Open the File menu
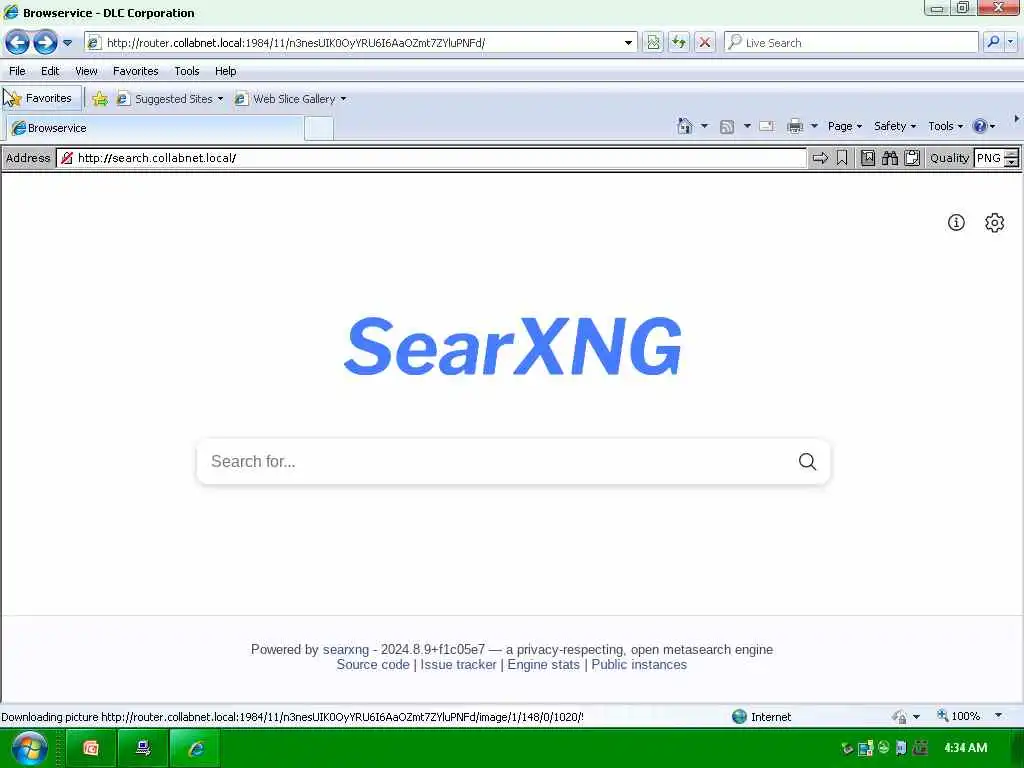The height and width of the screenshot is (768, 1024). (17, 71)
